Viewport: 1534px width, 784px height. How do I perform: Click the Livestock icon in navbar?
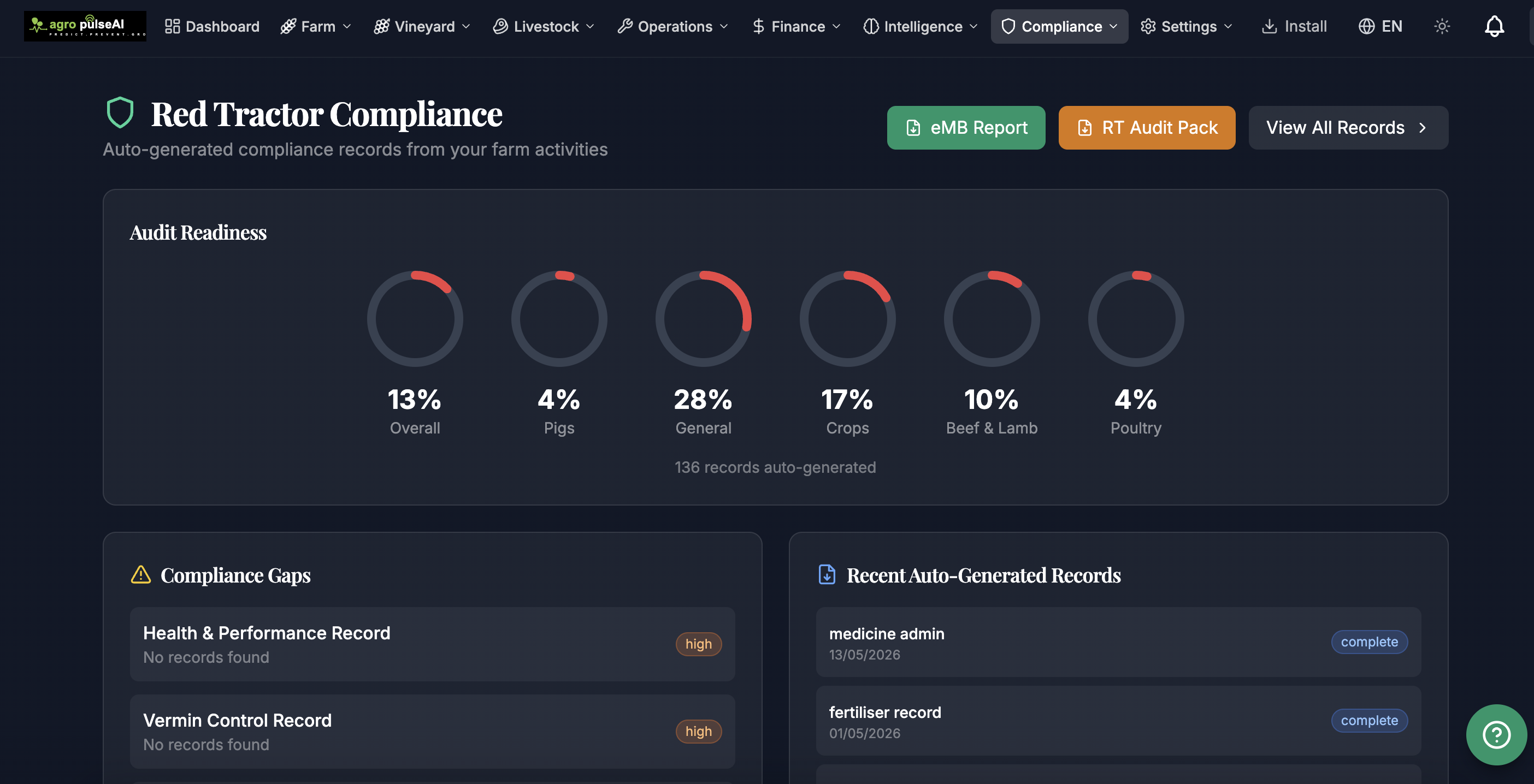click(500, 26)
